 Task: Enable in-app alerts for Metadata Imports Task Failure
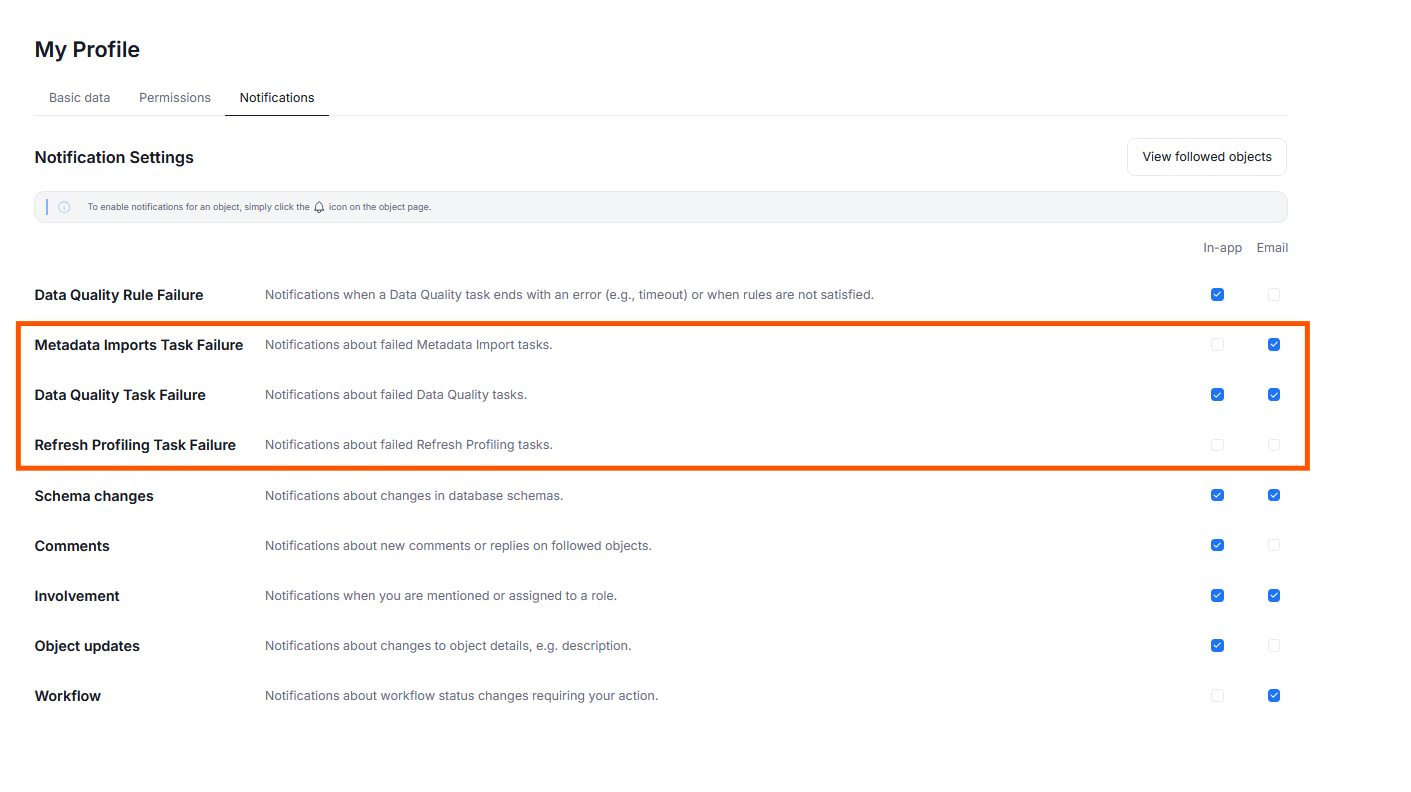tap(1217, 345)
